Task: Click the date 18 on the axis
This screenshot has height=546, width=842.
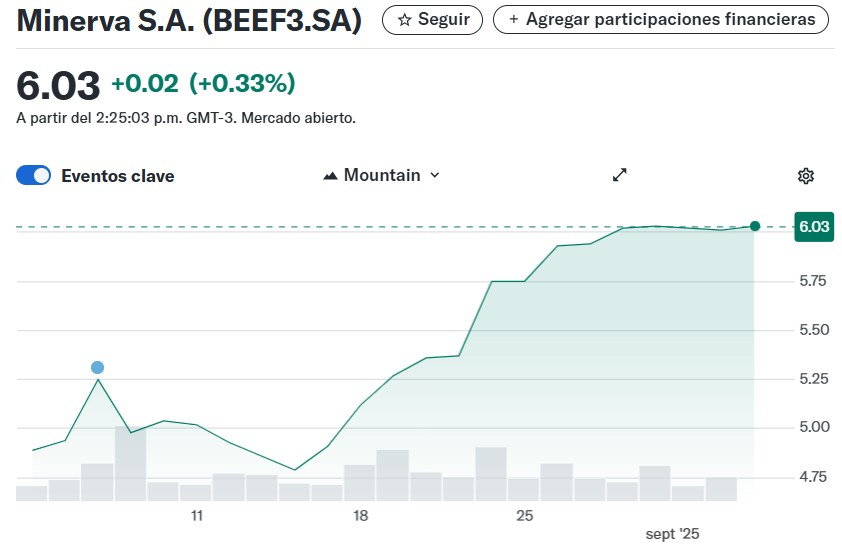Action: [360, 516]
